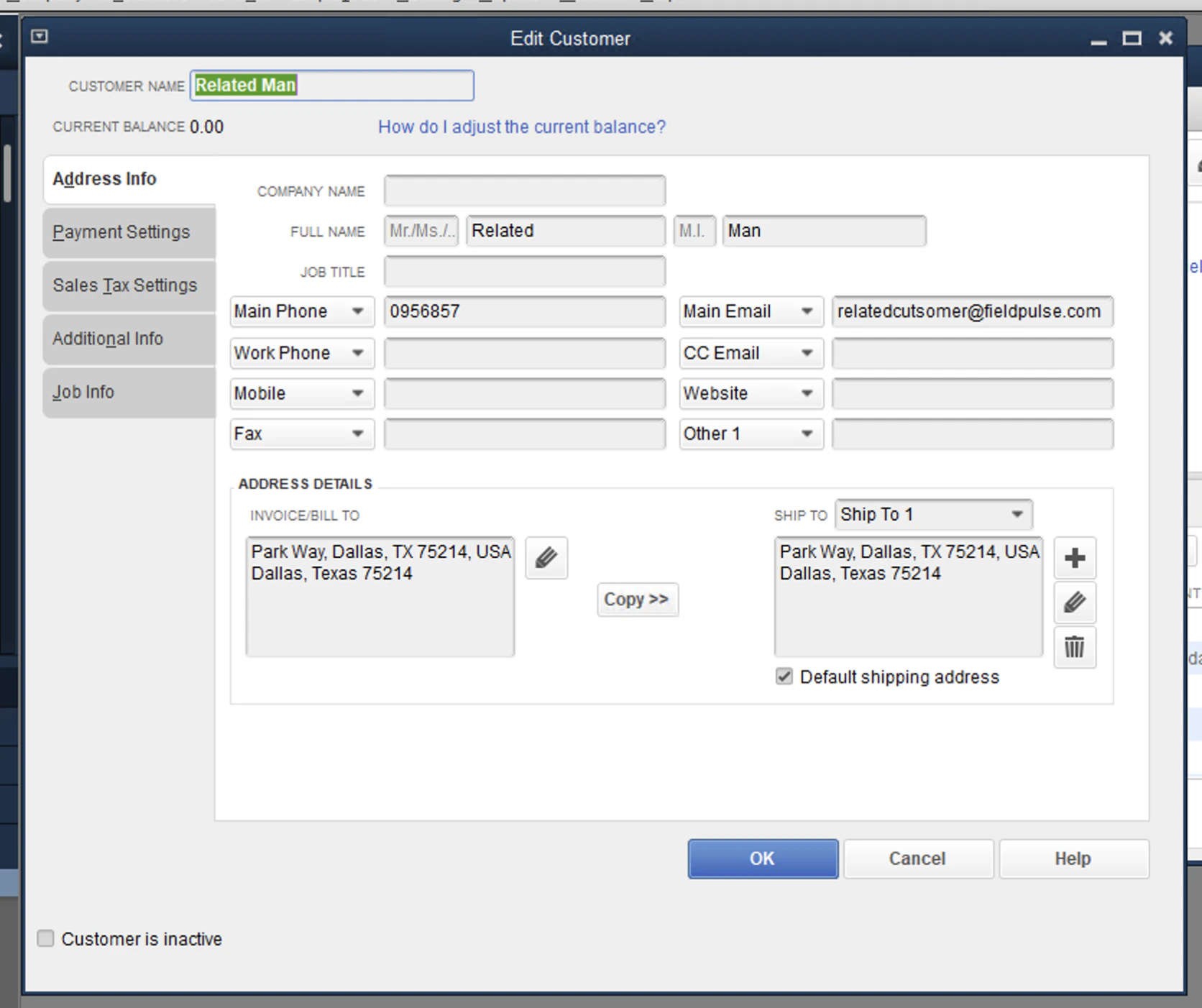Image resolution: width=1202 pixels, height=1008 pixels.
Task: Open the Other 1 type dropdown
Action: [751, 434]
